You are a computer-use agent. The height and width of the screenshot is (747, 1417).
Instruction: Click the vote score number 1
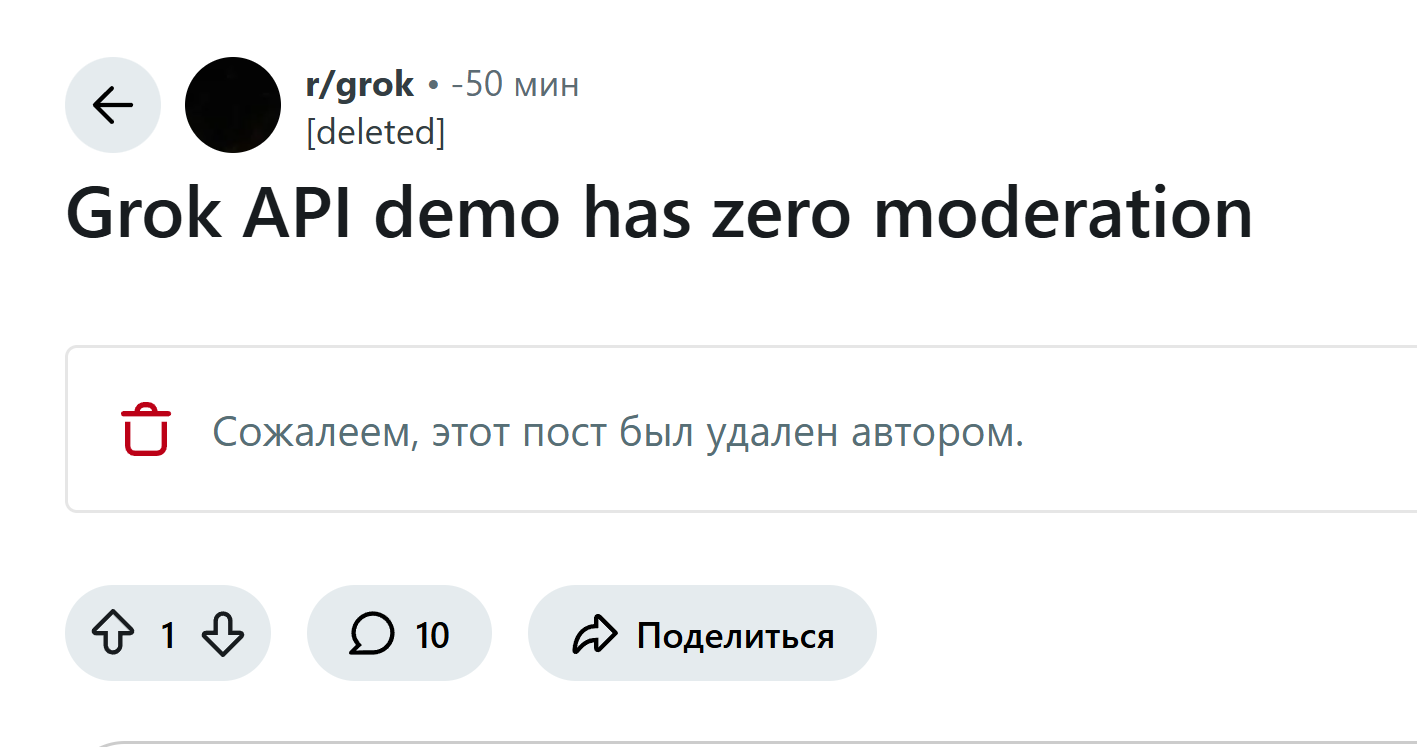tap(168, 635)
